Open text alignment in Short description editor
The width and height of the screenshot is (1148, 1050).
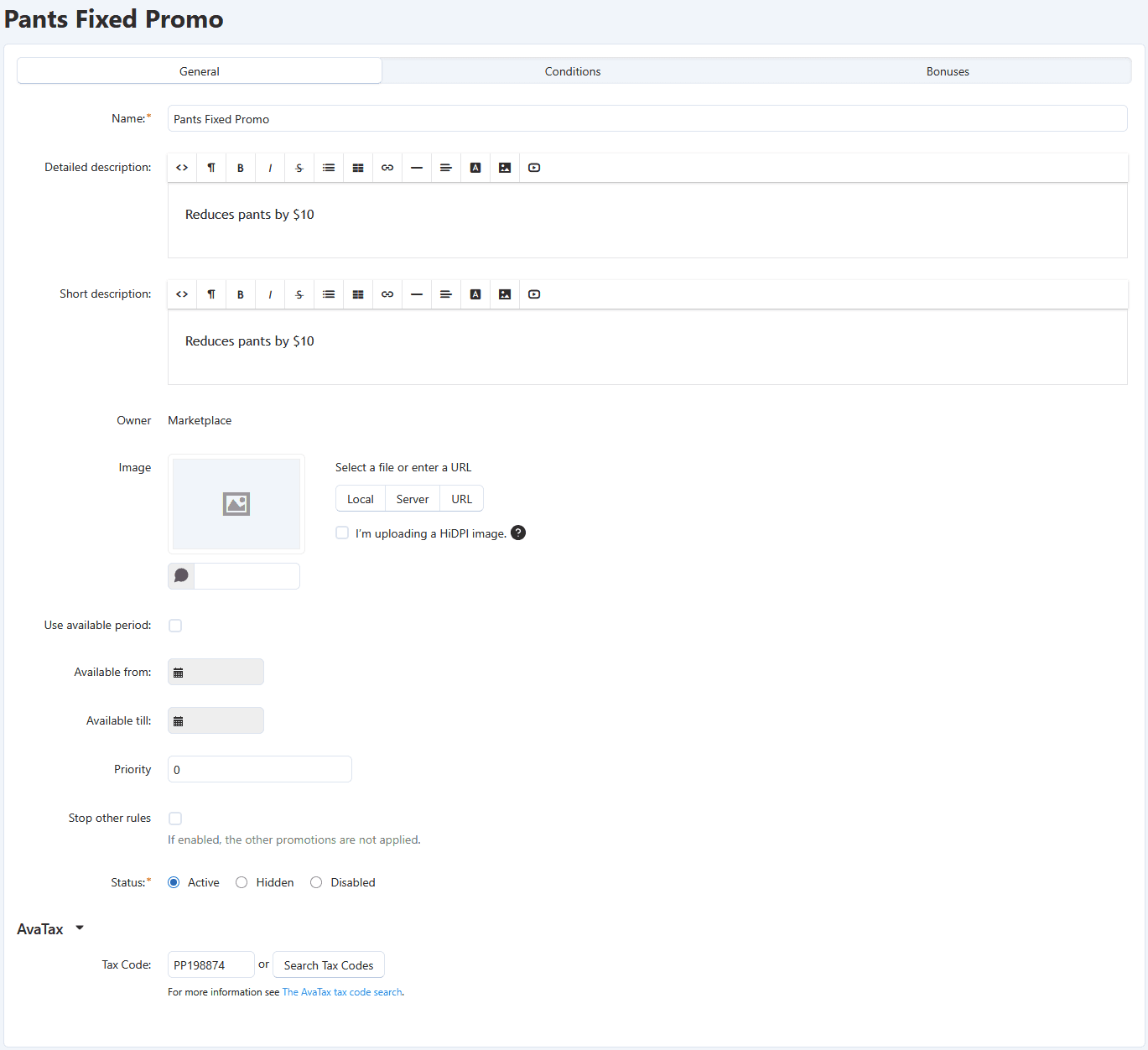tap(446, 294)
